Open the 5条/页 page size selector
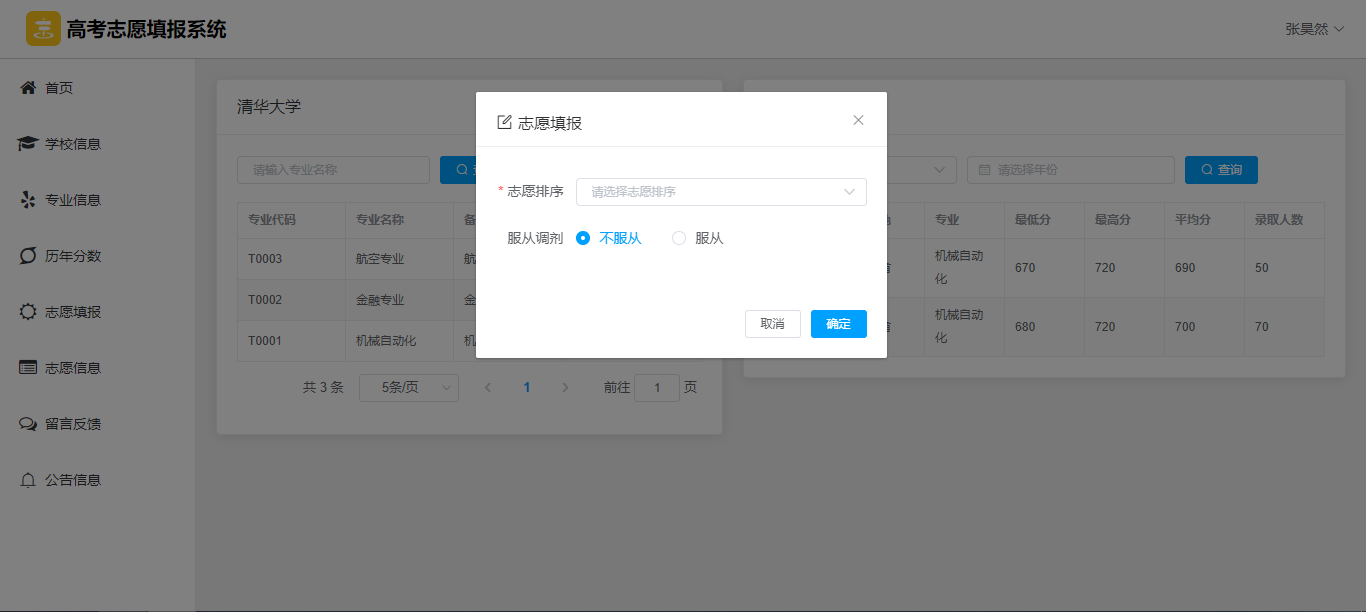 coord(408,388)
